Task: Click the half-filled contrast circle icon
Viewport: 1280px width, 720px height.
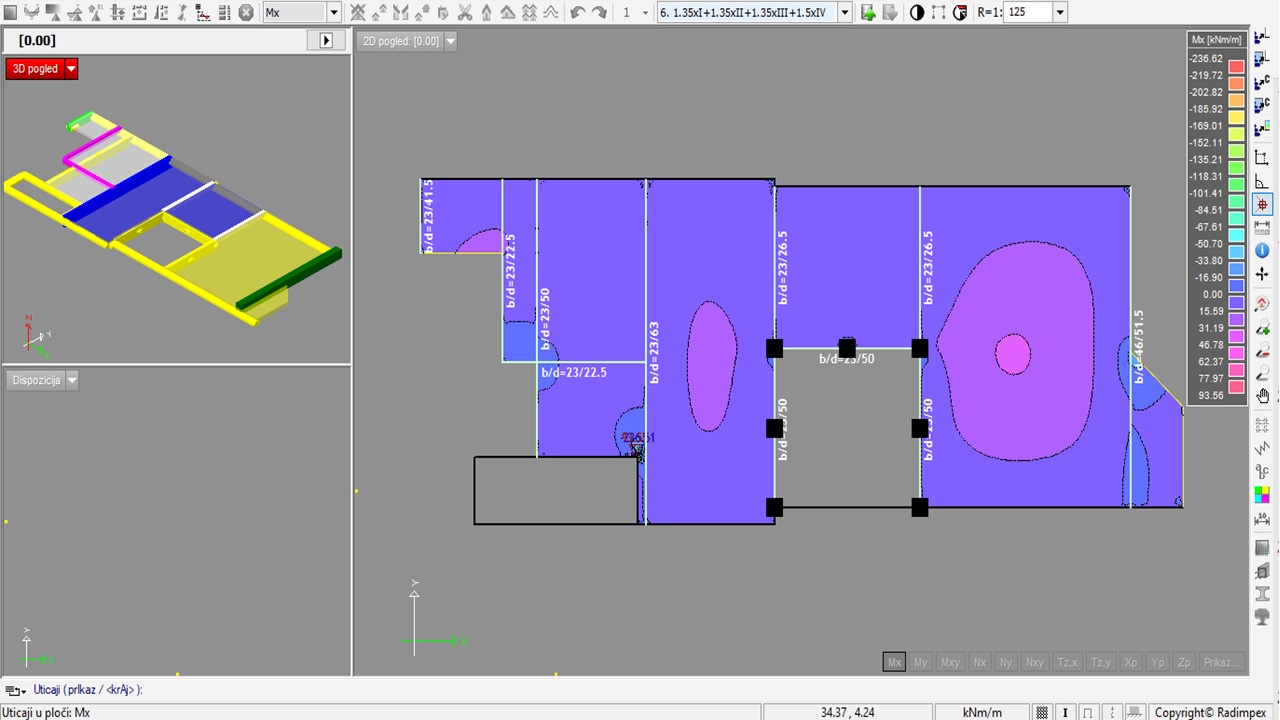Action: 917,13
